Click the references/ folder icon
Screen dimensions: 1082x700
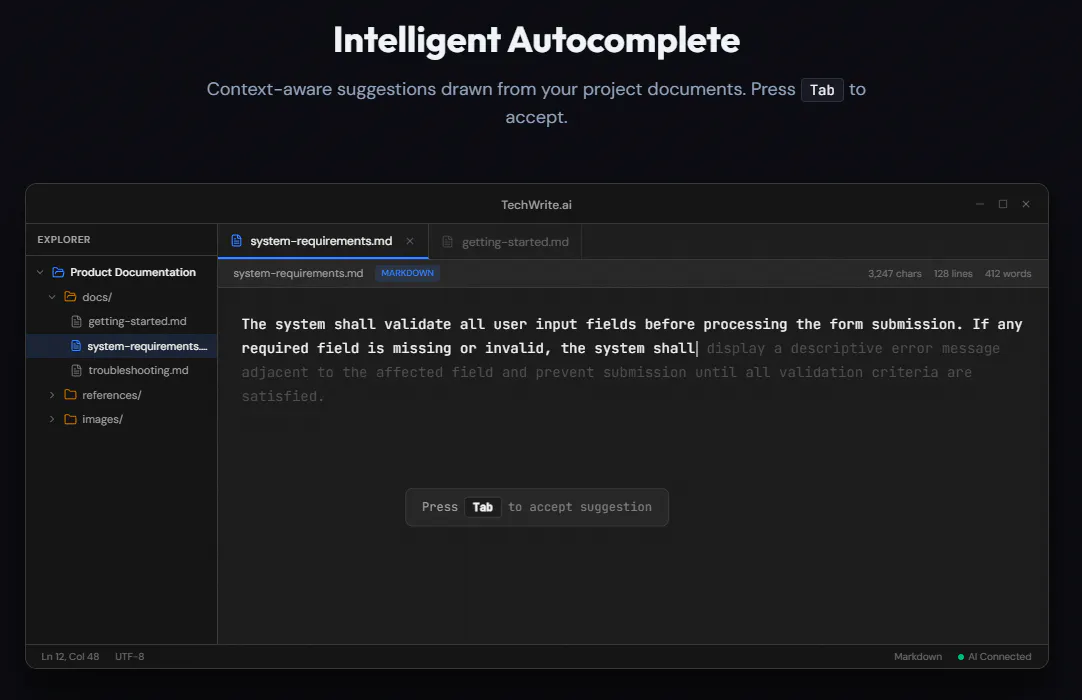click(x=70, y=395)
